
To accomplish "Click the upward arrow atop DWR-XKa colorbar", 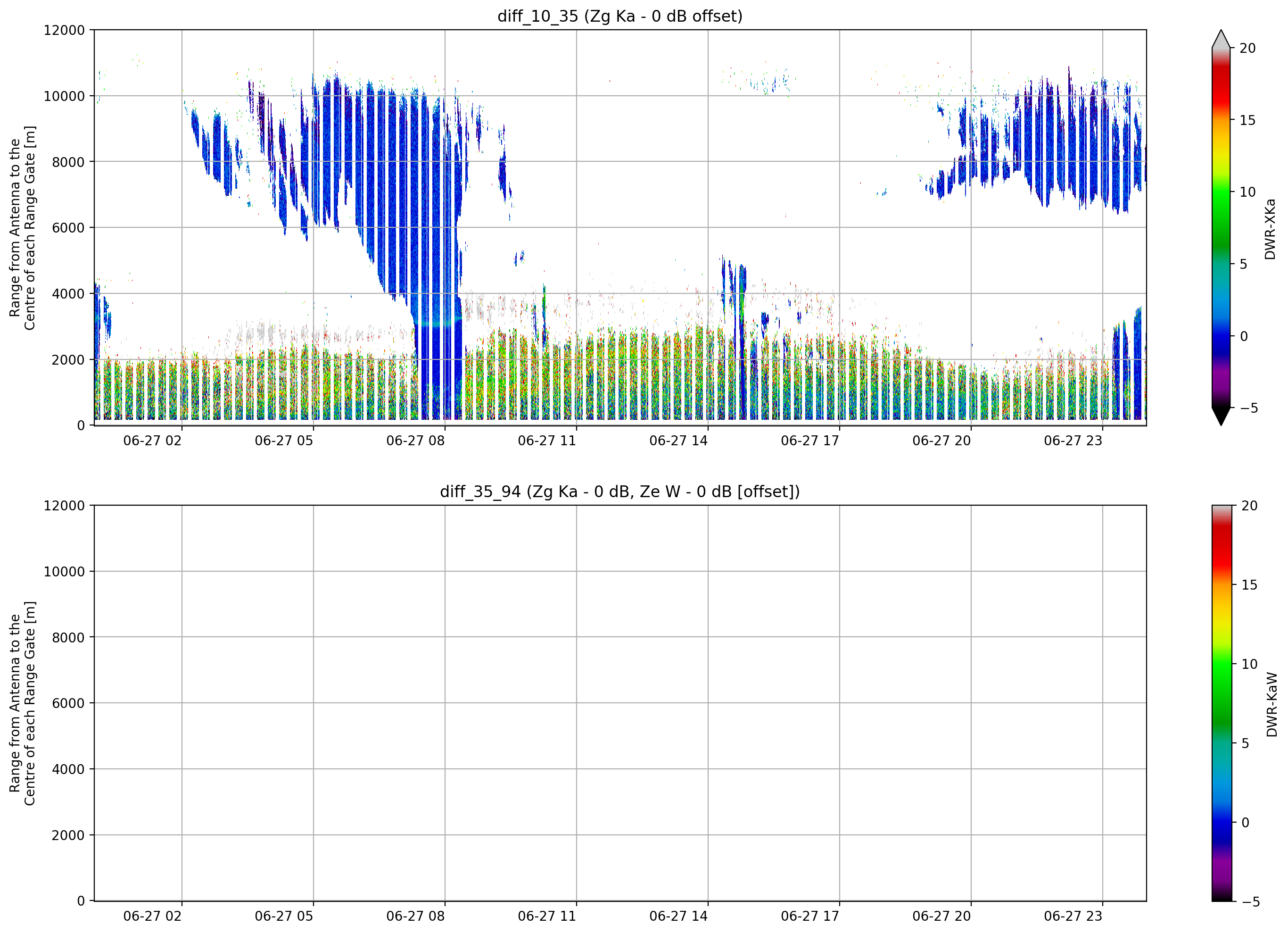I will point(1221,39).
